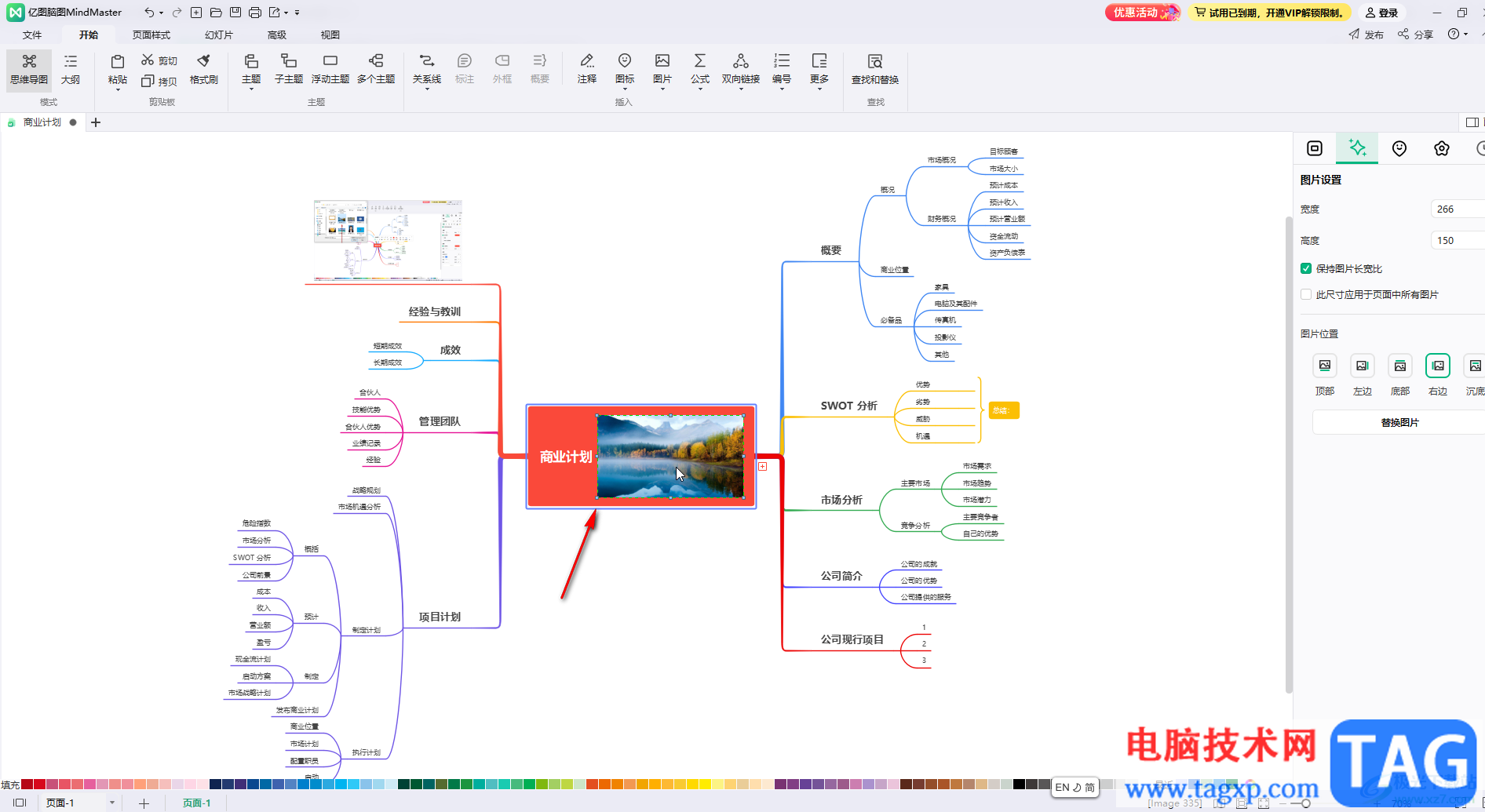Image resolution: width=1485 pixels, height=812 pixels.
Task: Switch to the 视图 ribbon tab
Action: (330, 35)
